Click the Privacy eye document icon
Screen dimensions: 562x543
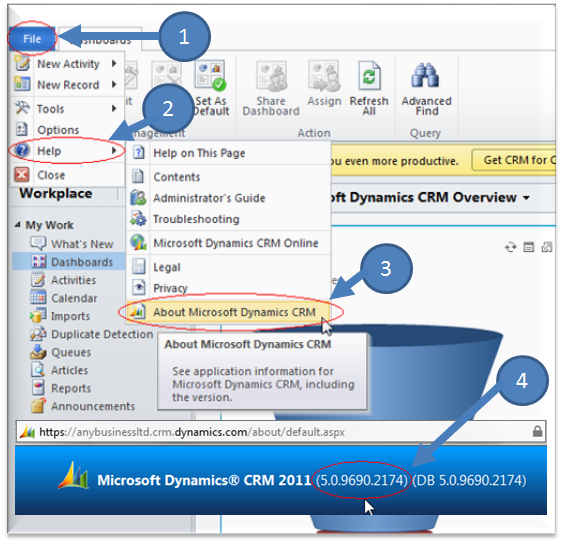[x=138, y=287]
